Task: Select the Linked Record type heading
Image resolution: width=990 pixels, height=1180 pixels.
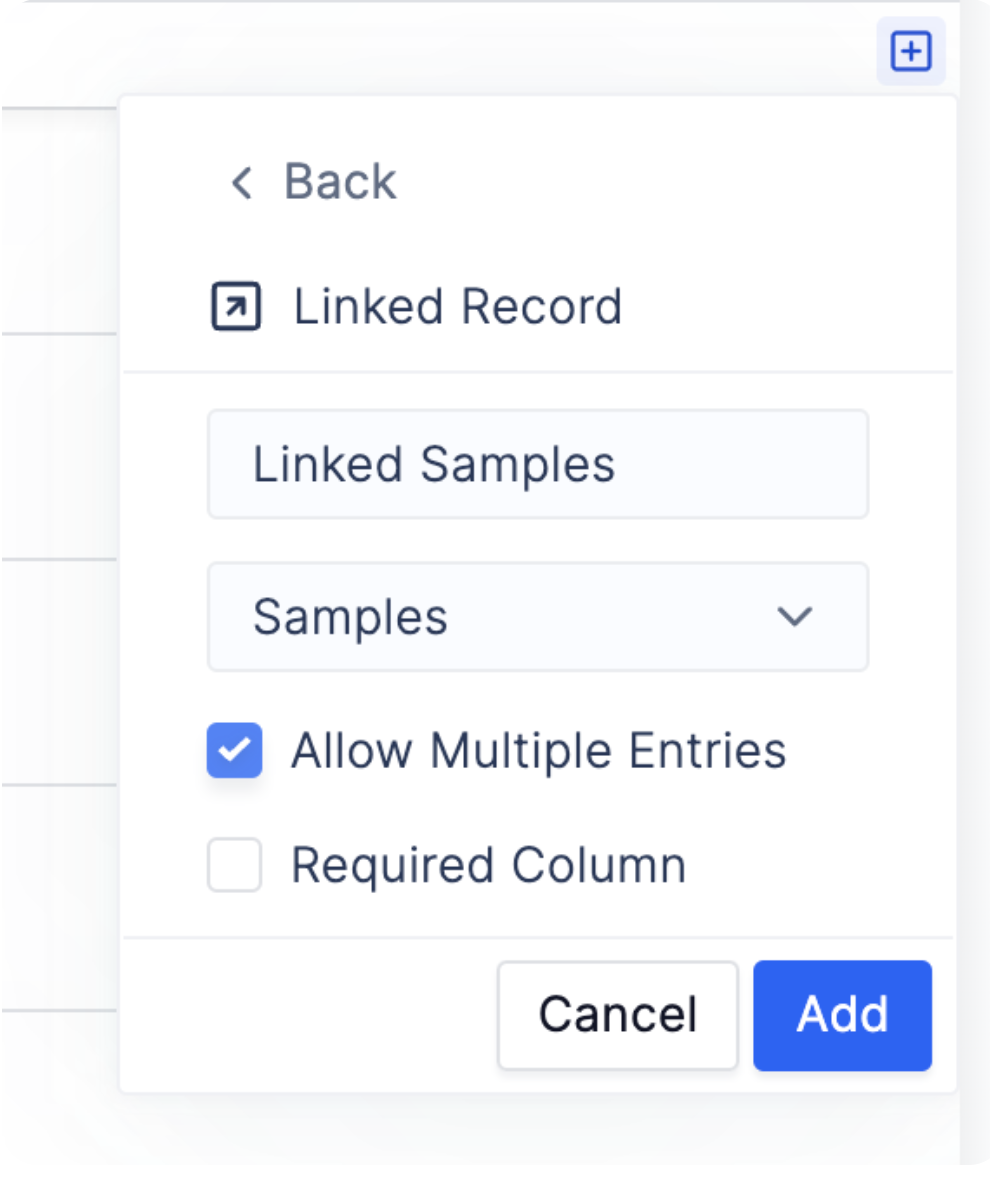Action: tap(417, 306)
